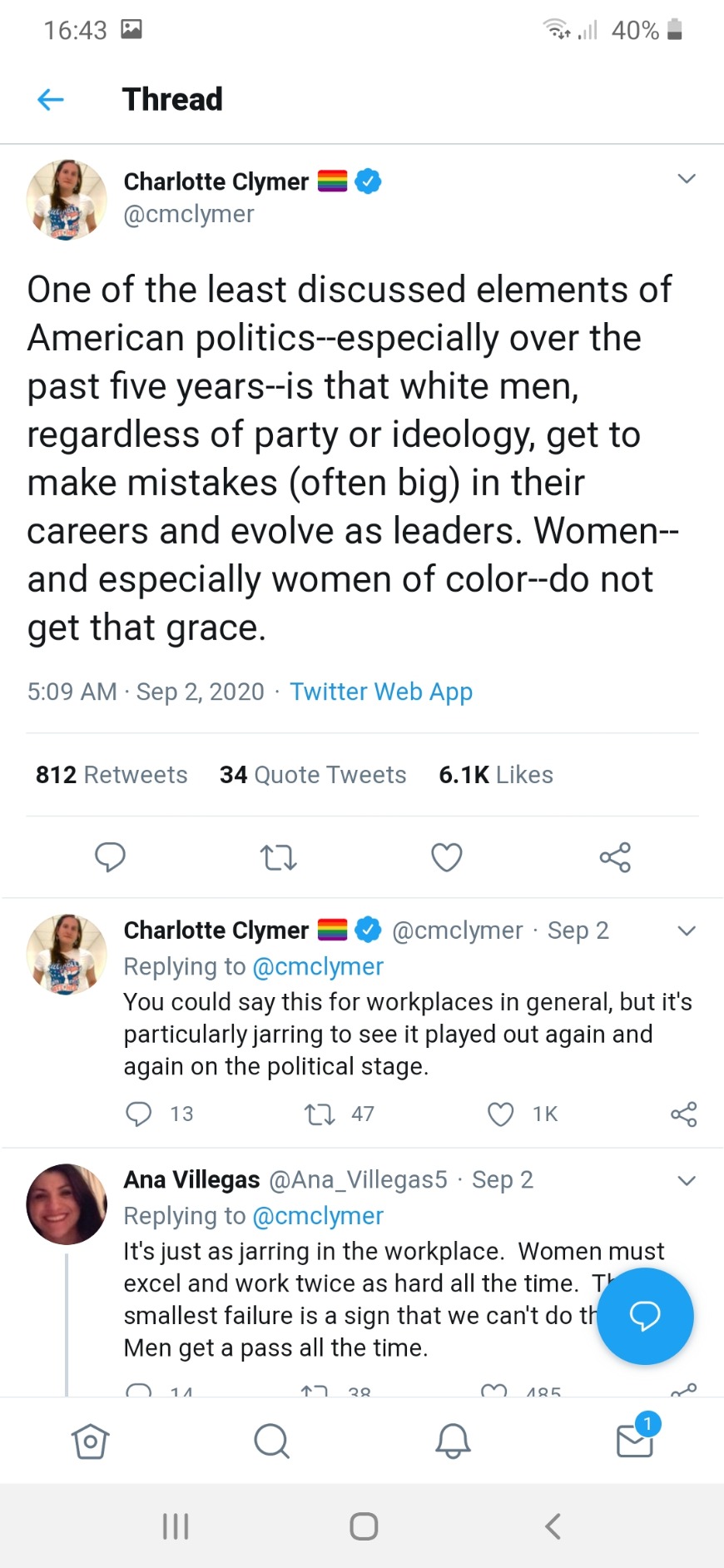Share the main tweet via share icon
724x1568 pixels.
615,856
